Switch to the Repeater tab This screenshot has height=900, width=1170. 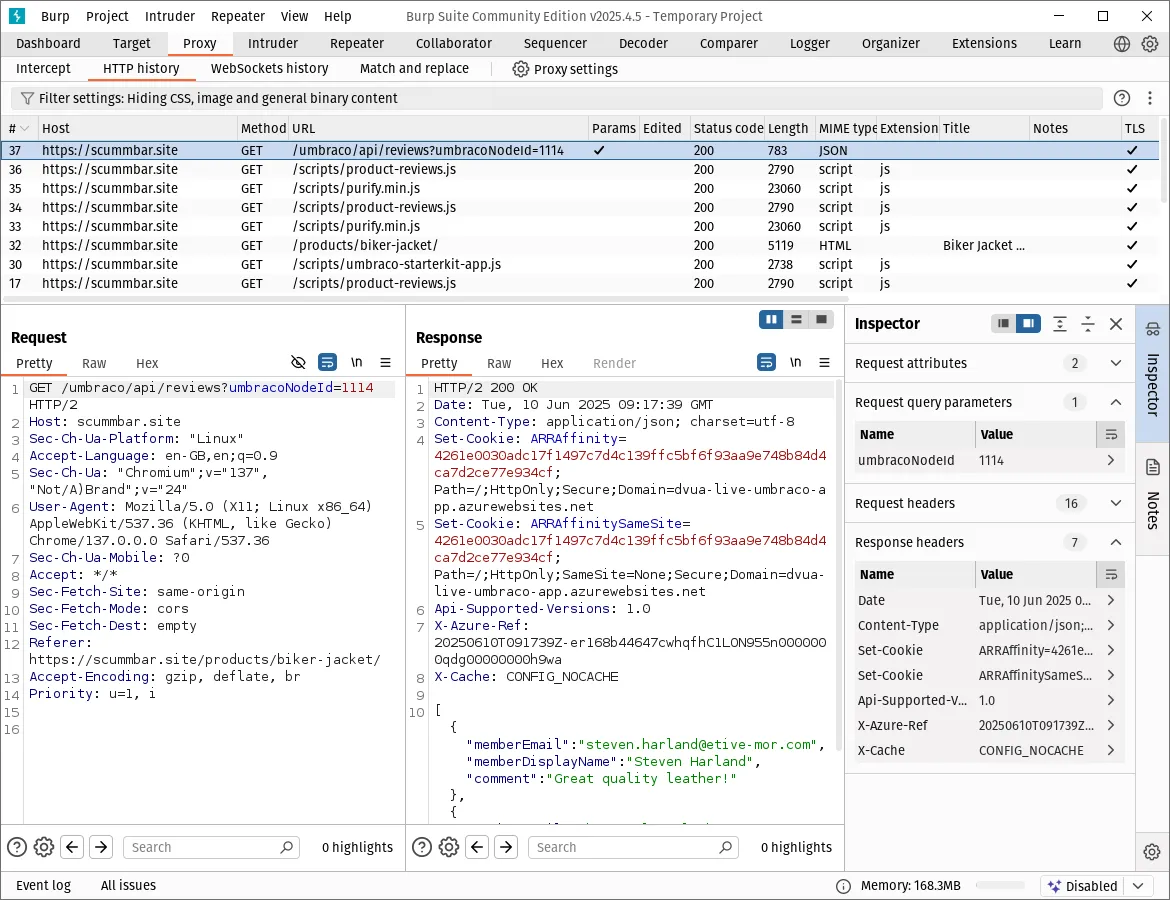(x=357, y=44)
